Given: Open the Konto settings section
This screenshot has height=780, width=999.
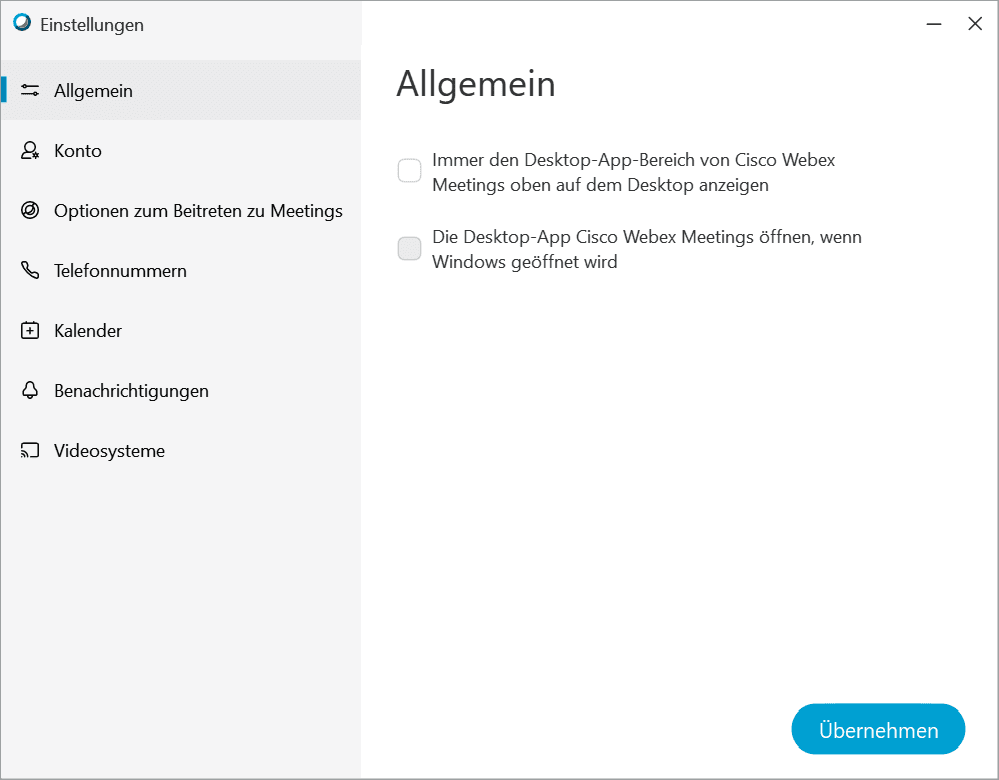Looking at the screenshot, I should coord(181,150).
